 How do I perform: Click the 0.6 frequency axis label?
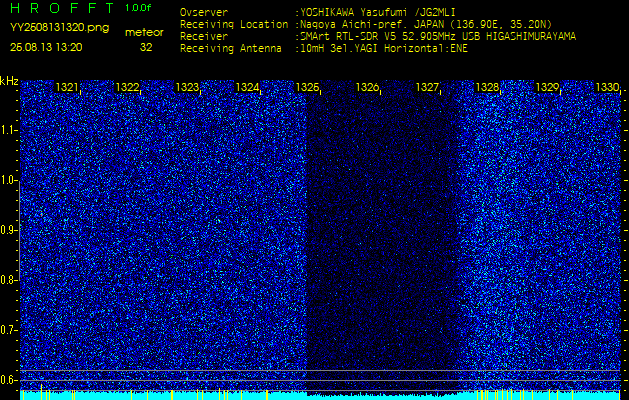coord(9,380)
